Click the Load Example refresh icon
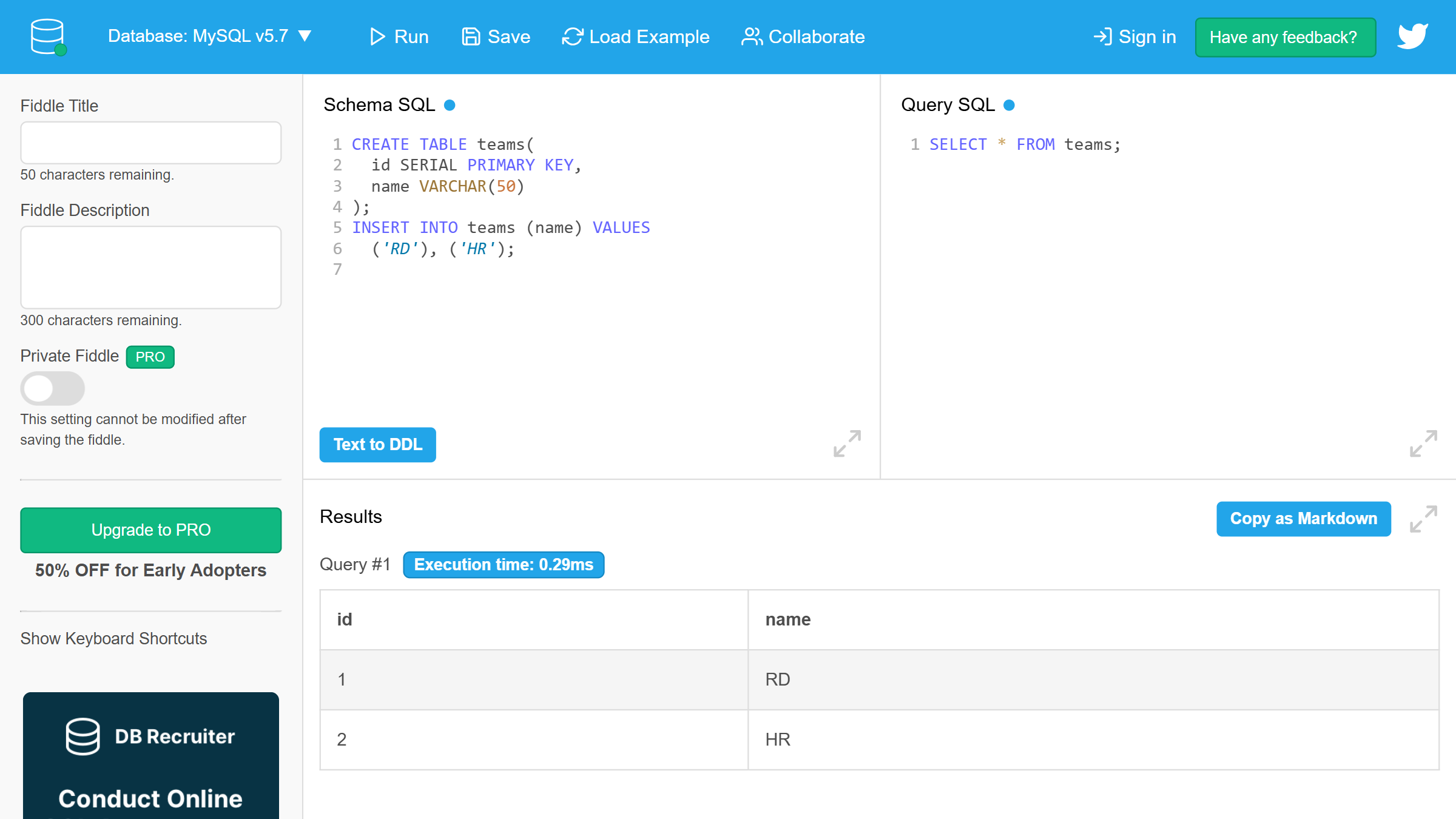 point(572,37)
